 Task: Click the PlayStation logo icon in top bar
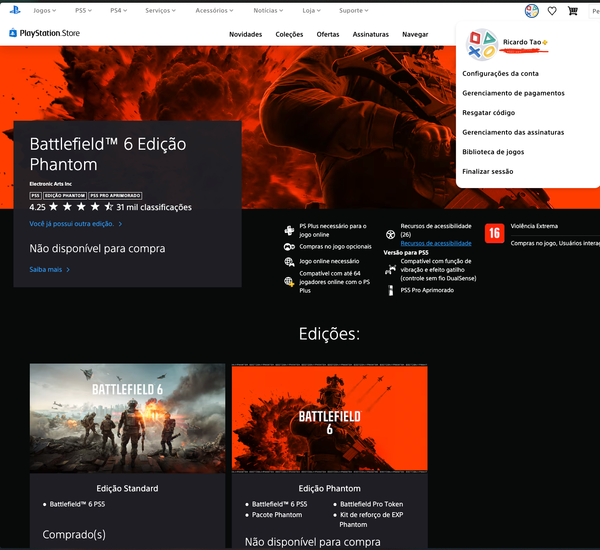point(11,11)
